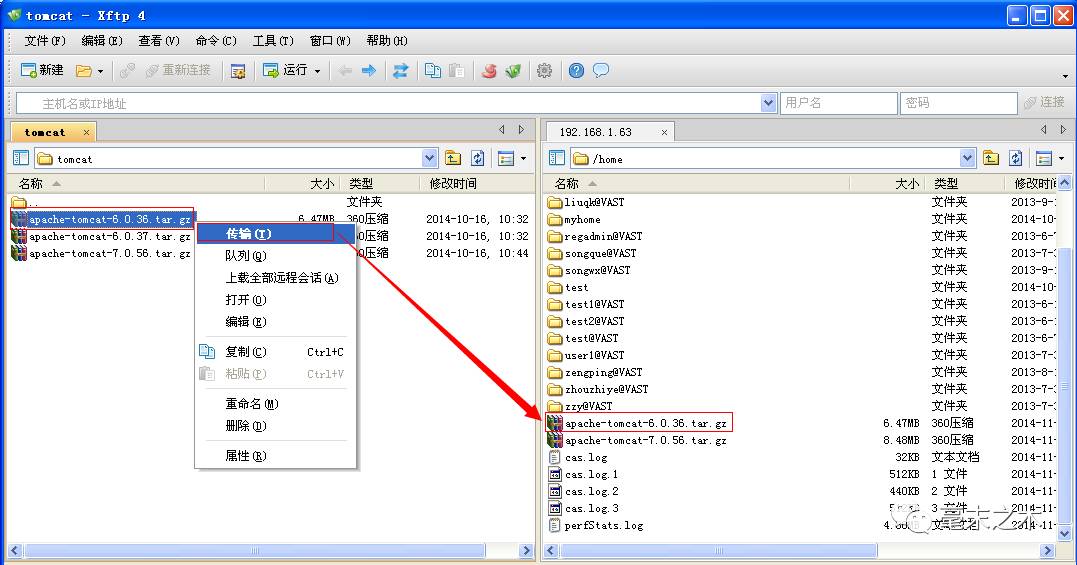Viewport: 1077px width, 565px height.
Task: Click the blue help question mark icon
Action: [577, 71]
